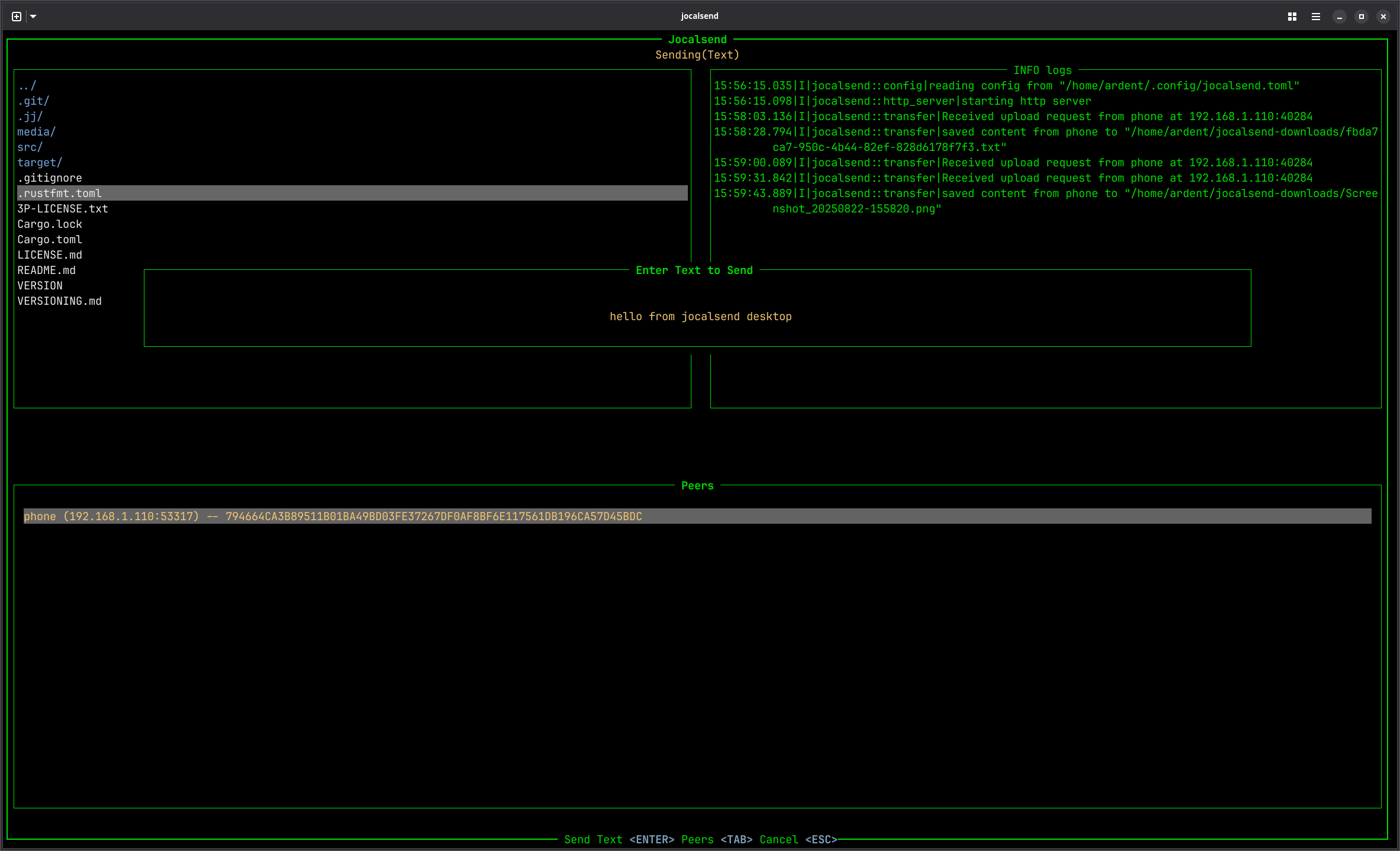Maximize the jocalsend terminal window
The width and height of the screenshot is (1400, 851).
tap(1362, 17)
